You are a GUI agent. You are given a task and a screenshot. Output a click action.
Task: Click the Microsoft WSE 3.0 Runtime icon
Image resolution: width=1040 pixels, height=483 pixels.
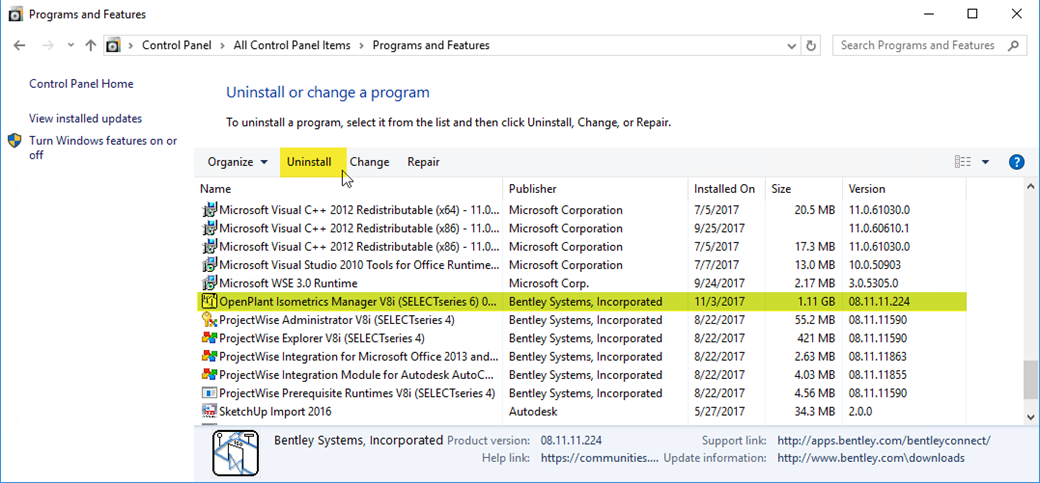click(209, 283)
